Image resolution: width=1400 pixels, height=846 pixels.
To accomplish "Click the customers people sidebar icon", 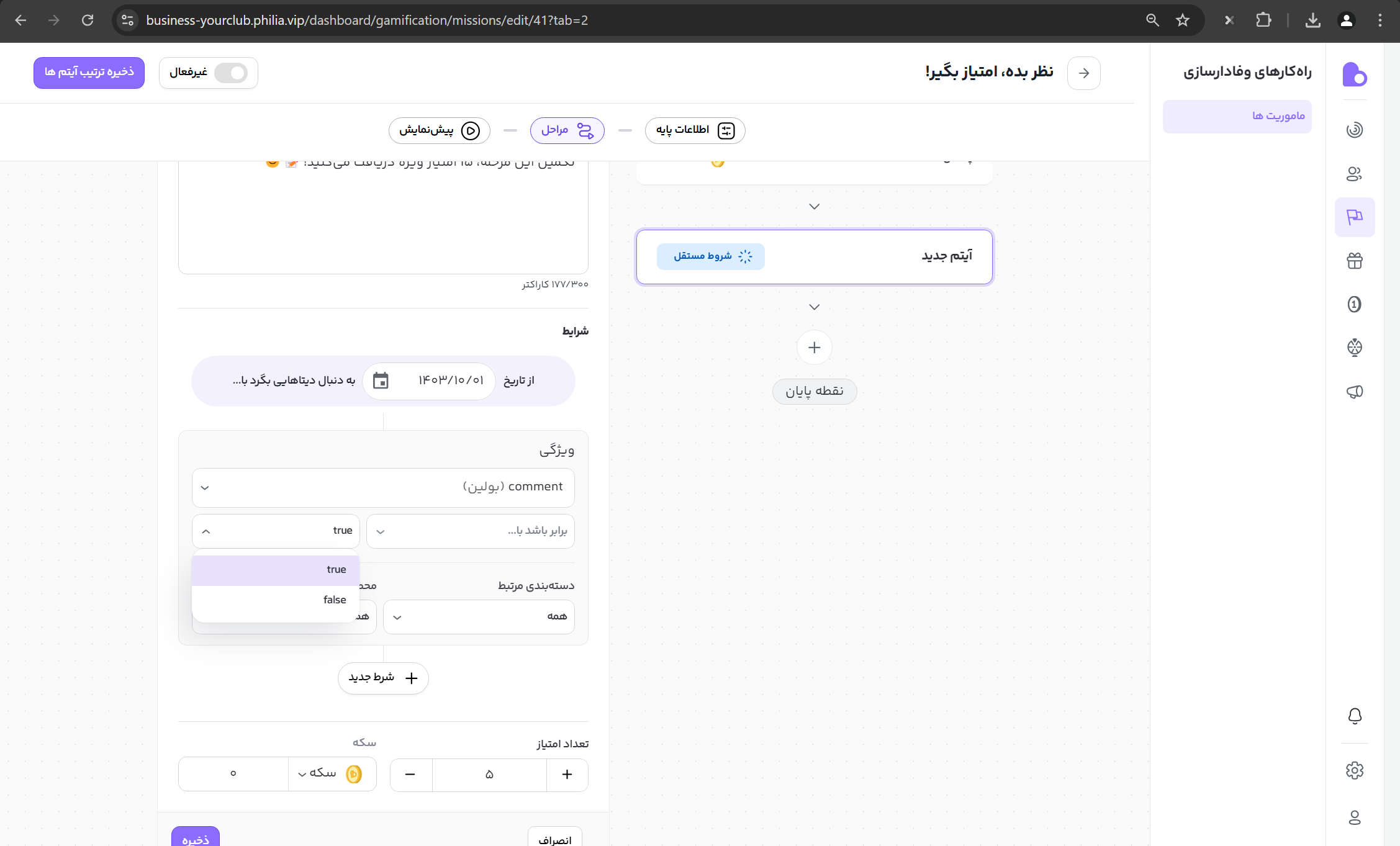I will coord(1354,174).
